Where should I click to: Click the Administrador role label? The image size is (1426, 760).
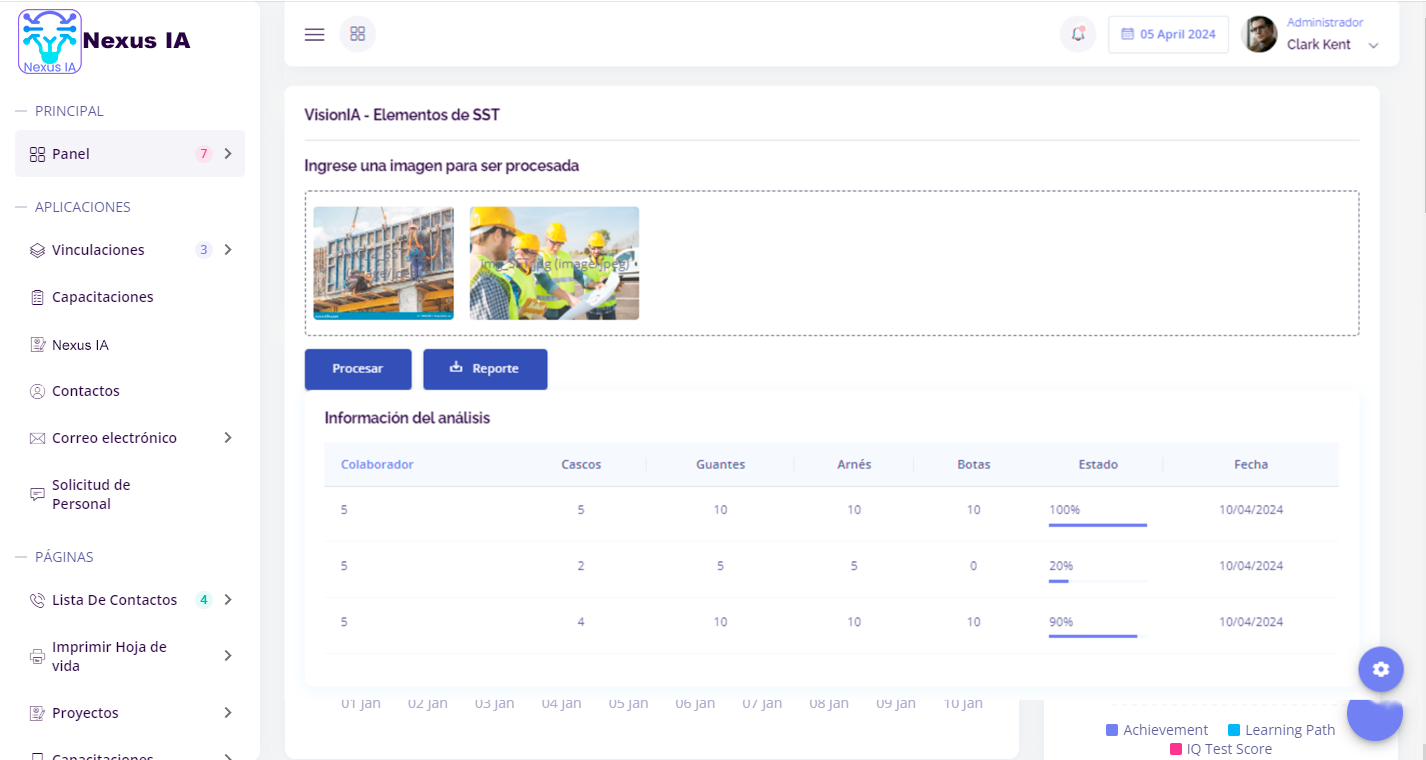click(1325, 22)
